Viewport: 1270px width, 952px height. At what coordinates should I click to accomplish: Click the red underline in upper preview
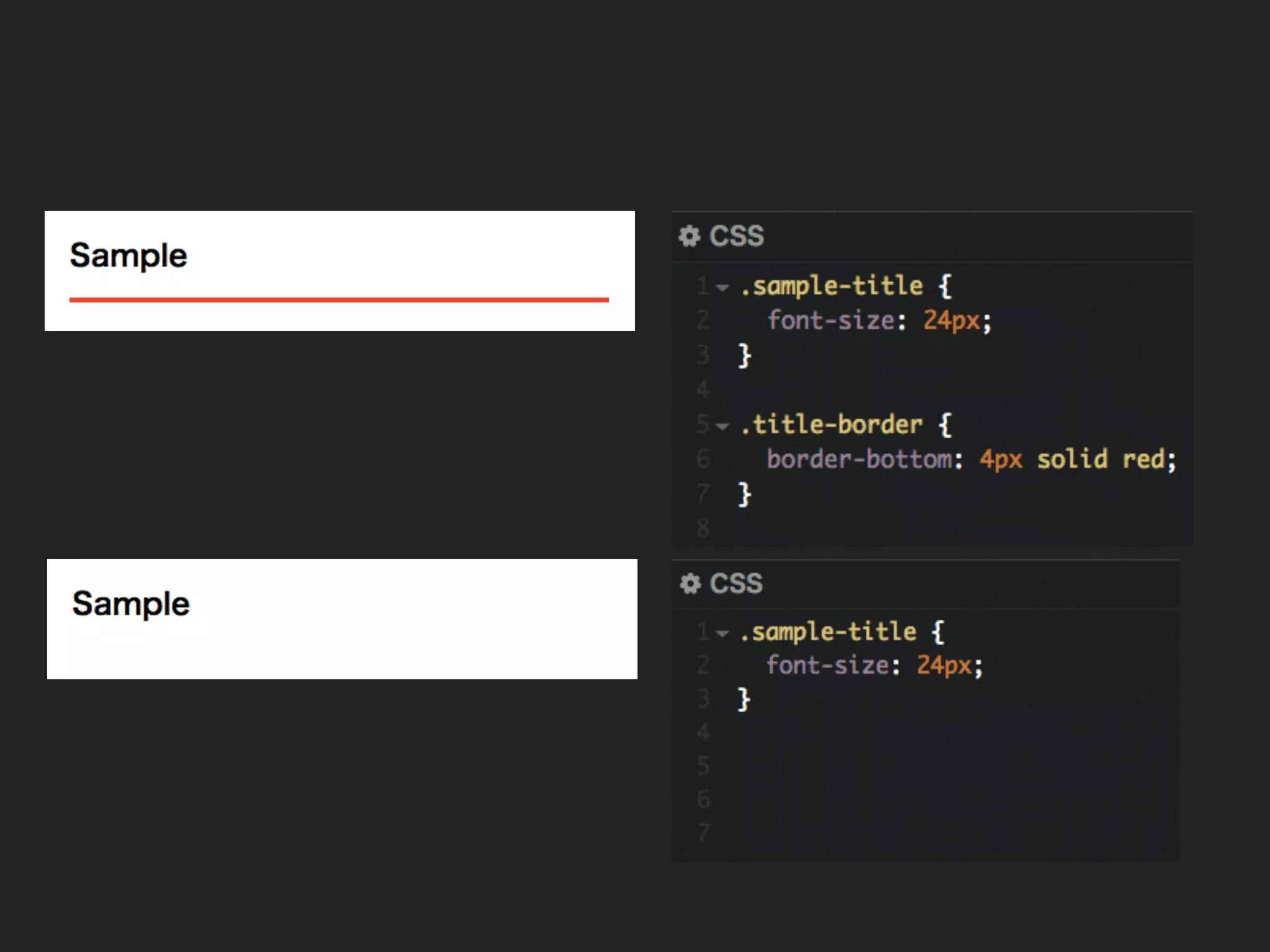pyautogui.click(x=339, y=300)
